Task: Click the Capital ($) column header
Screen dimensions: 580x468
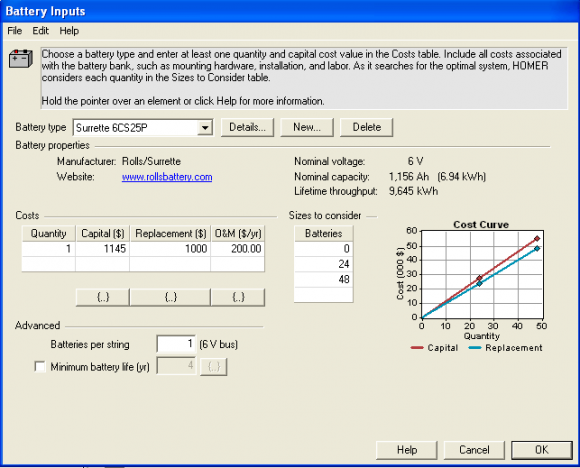Action: [102, 233]
